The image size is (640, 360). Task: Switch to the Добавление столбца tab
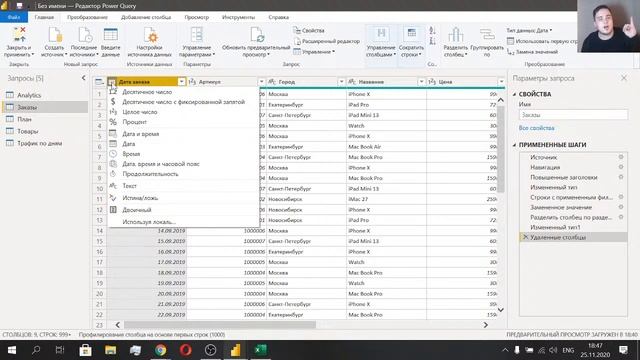146,17
